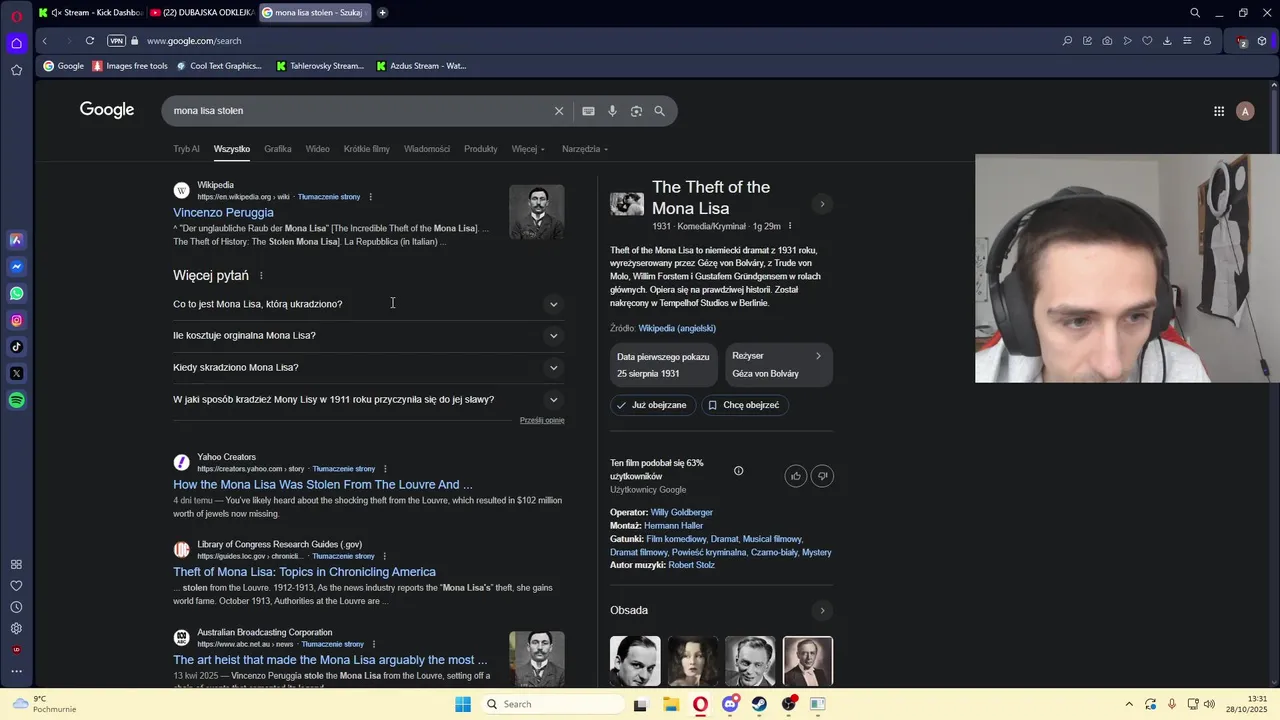Take a snapshot with the camera icon
The image size is (1280, 720).
(x=1107, y=41)
